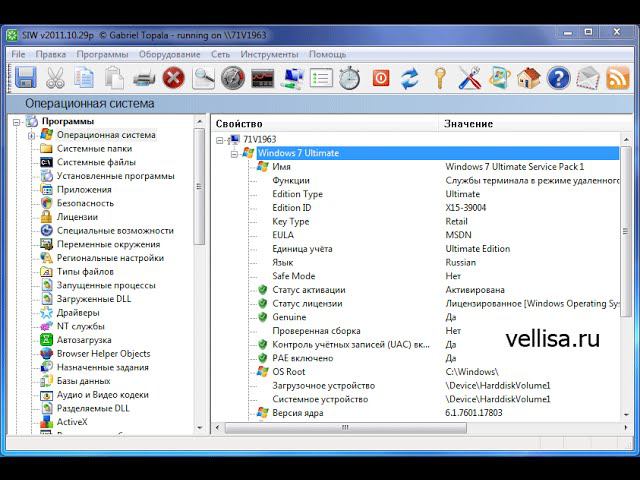Click the Paste clipboard toolbar icon

click(x=114, y=77)
